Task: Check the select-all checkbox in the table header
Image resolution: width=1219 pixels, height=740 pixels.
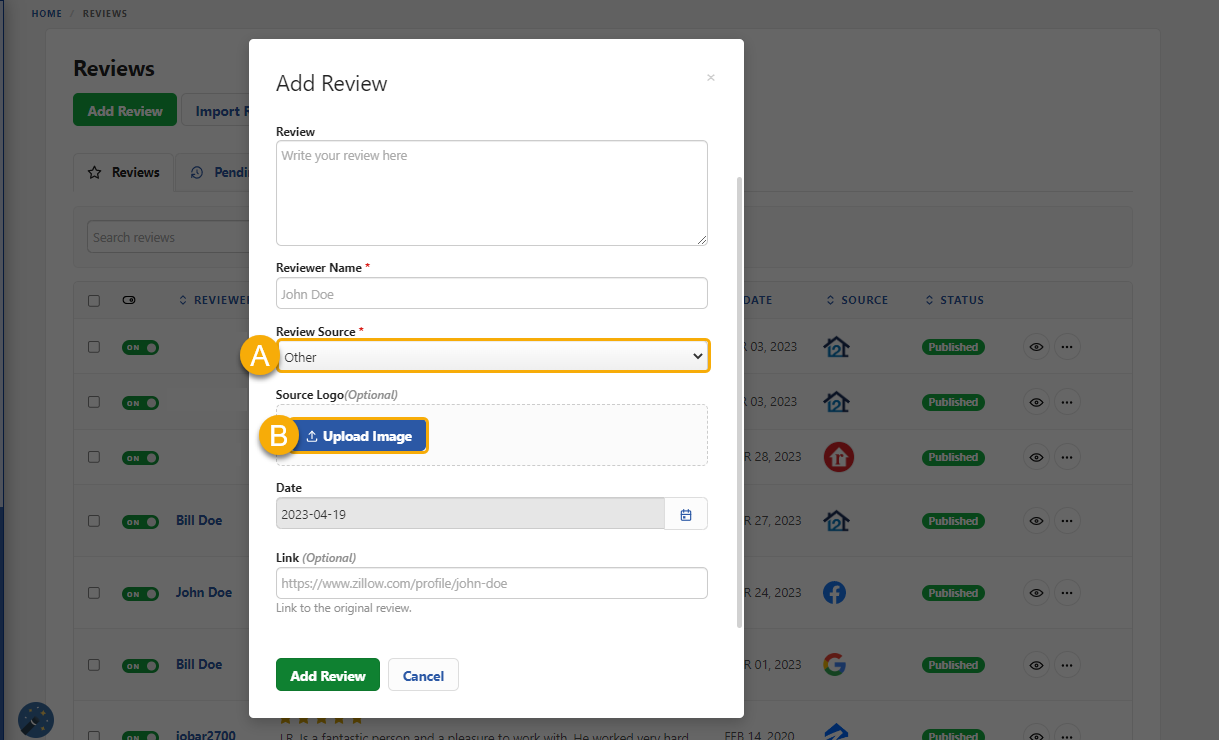Action: pos(94,299)
